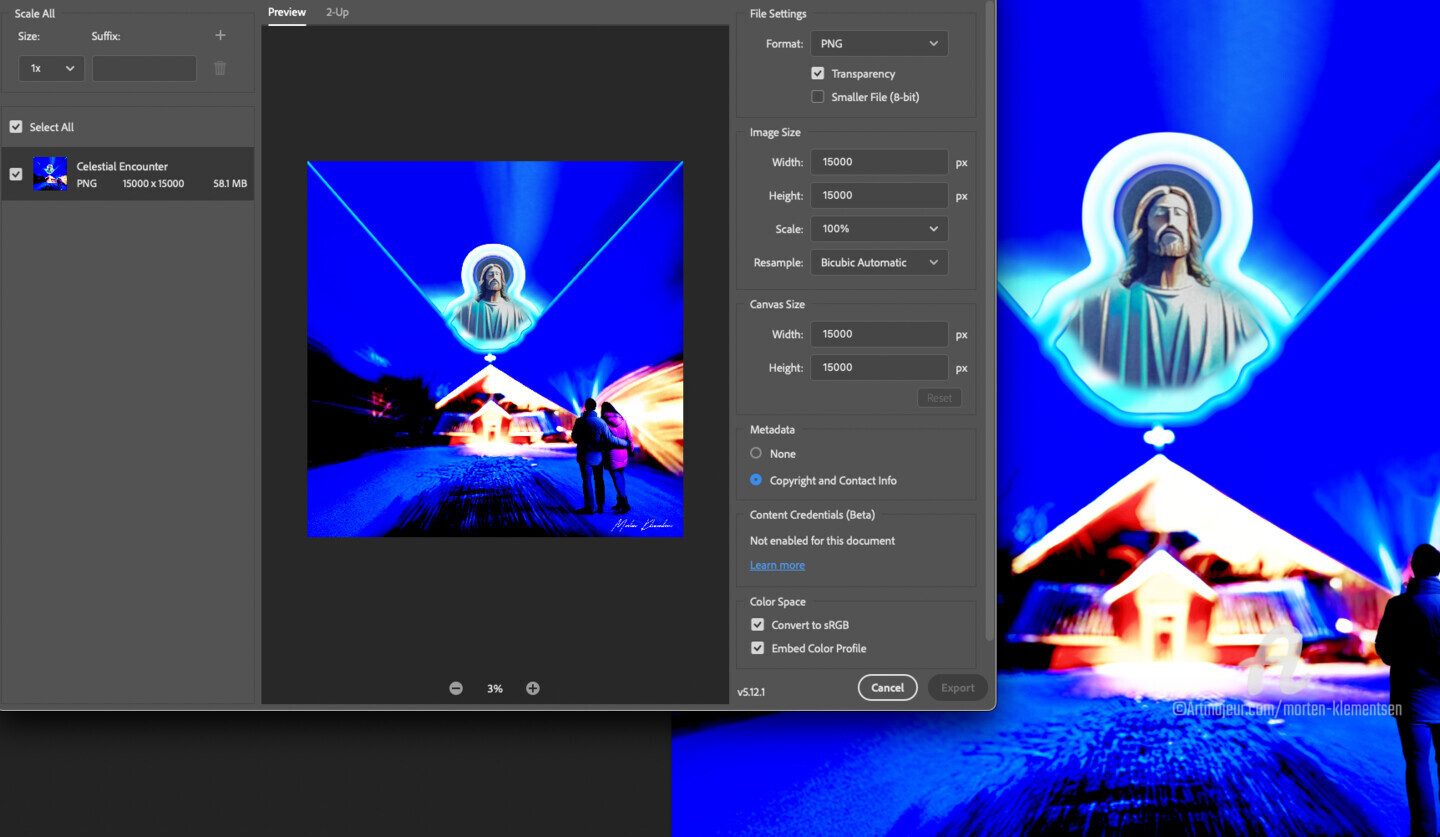Screen dimensions: 1440x837
Task: Zoom out preview with minus icon
Action: (456, 688)
